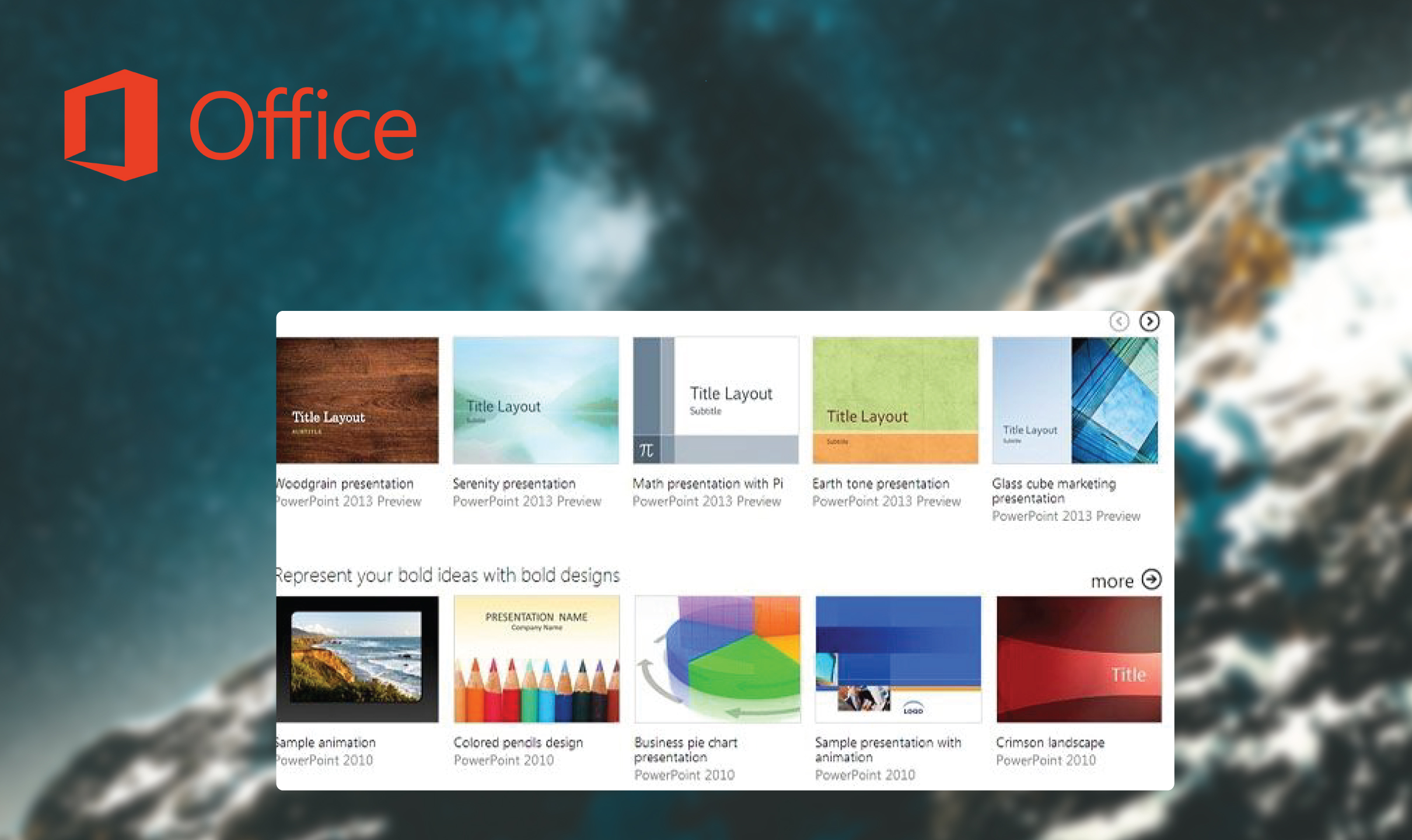This screenshot has height=840, width=1412.
Task: Click the Office logo
Action: pyautogui.click(x=240, y=125)
